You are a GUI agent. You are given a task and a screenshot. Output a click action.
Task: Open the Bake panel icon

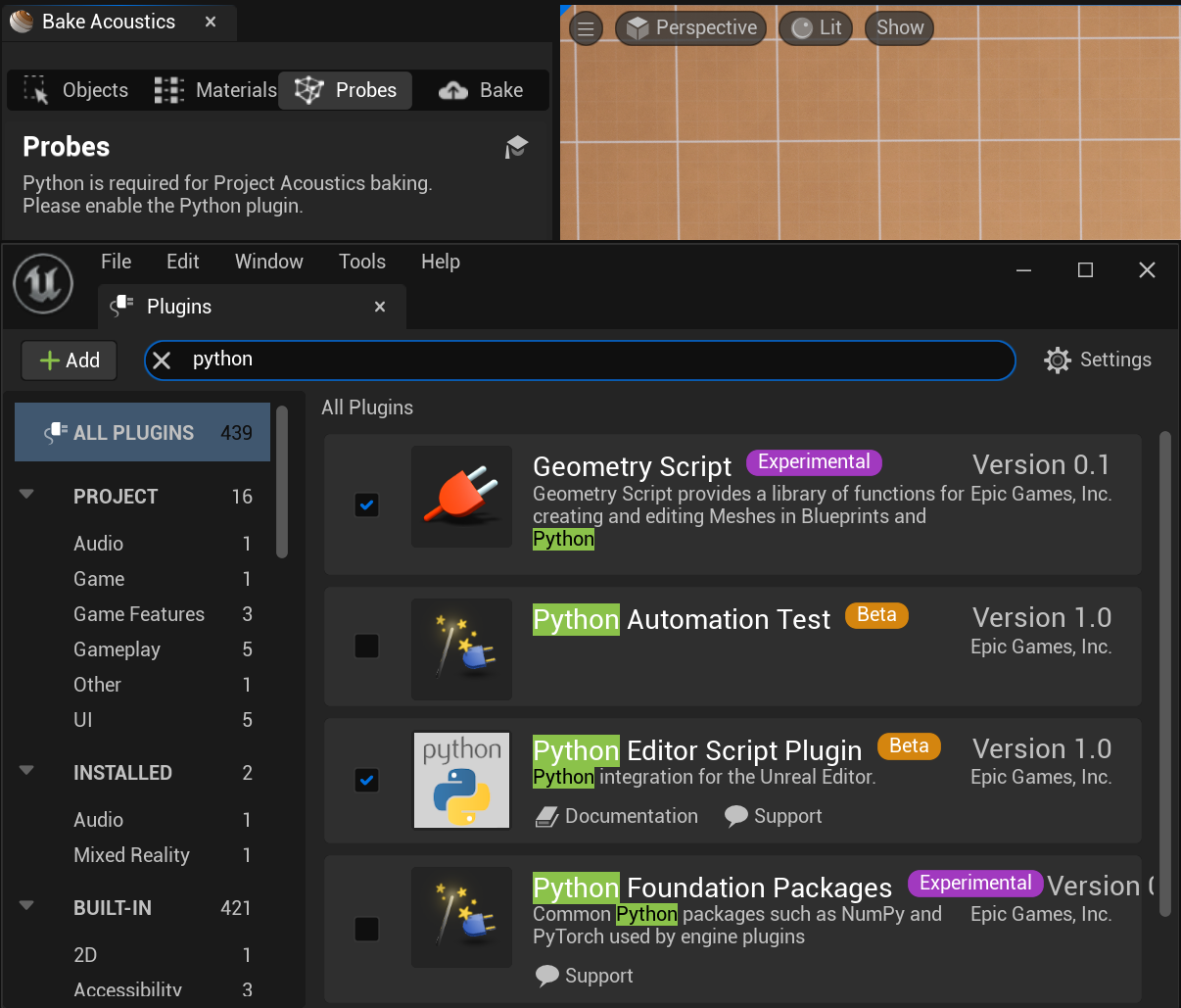(x=451, y=89)
